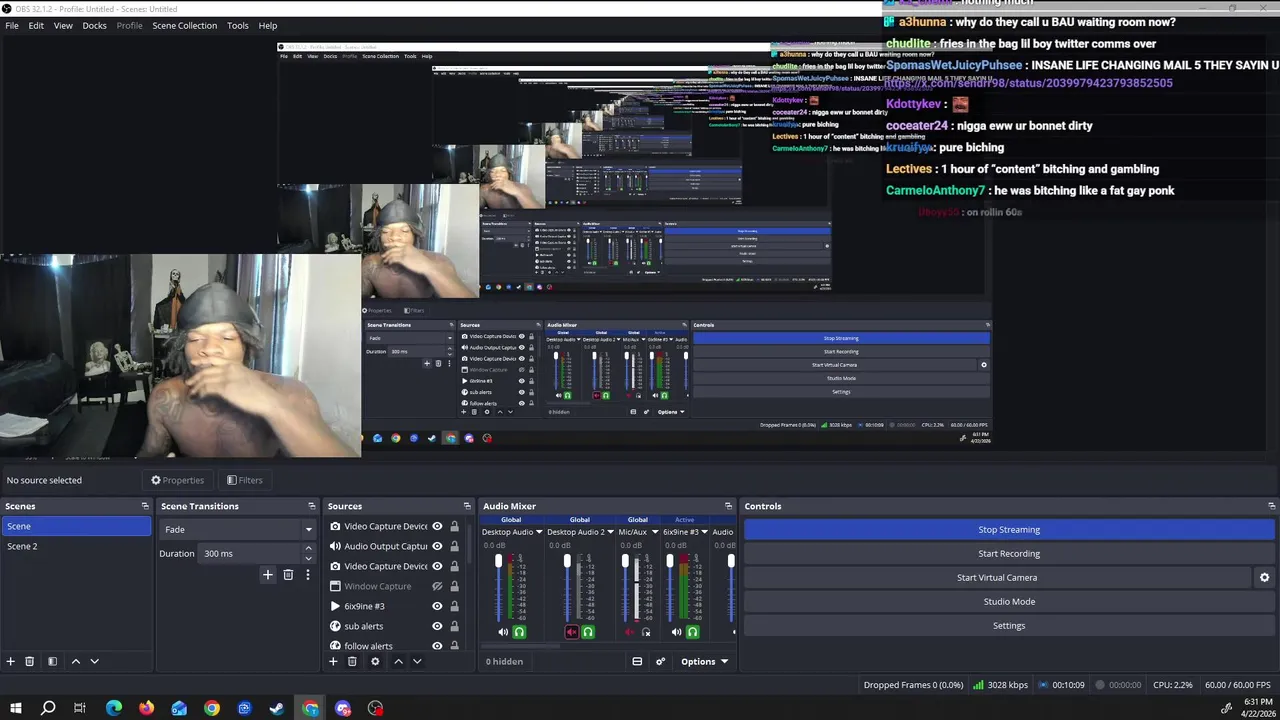
Task: Move source up arrow
Action: pyautogui.click(x=398, y=661)
